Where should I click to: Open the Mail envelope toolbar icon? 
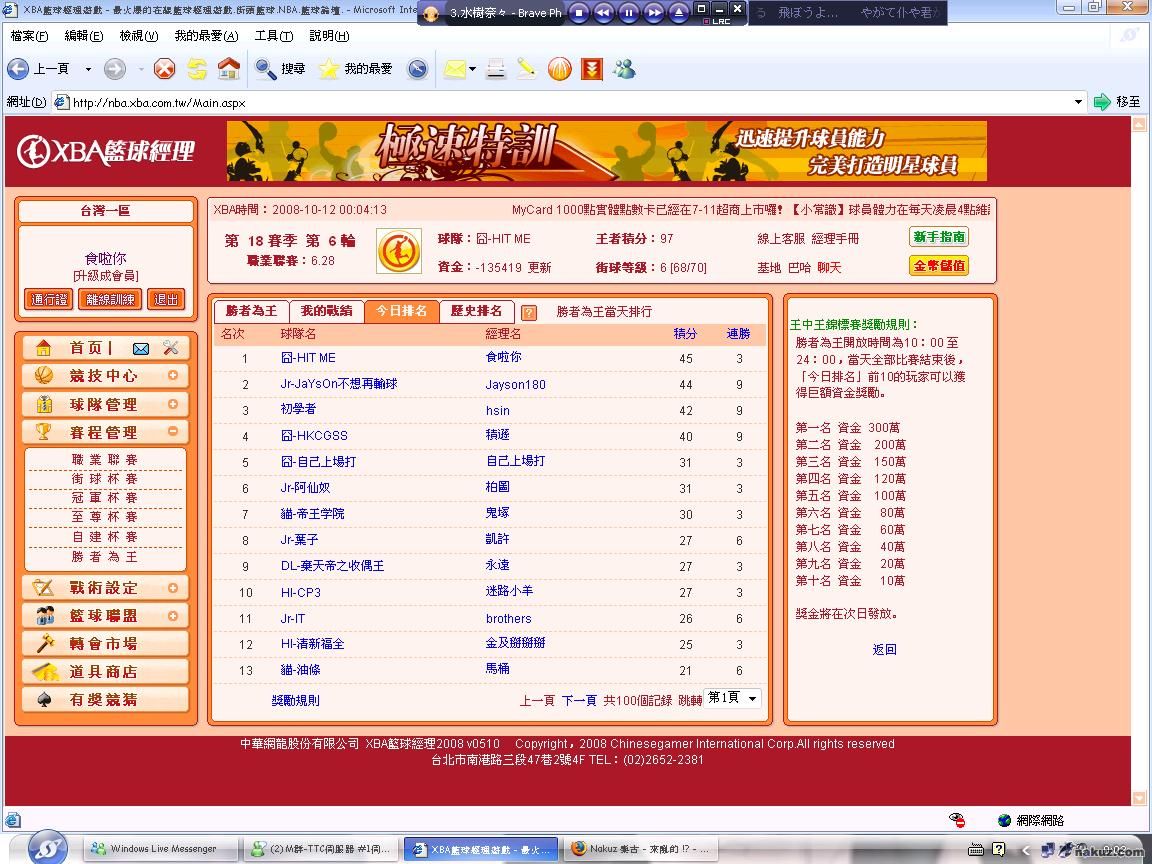[x=454, y=69]
